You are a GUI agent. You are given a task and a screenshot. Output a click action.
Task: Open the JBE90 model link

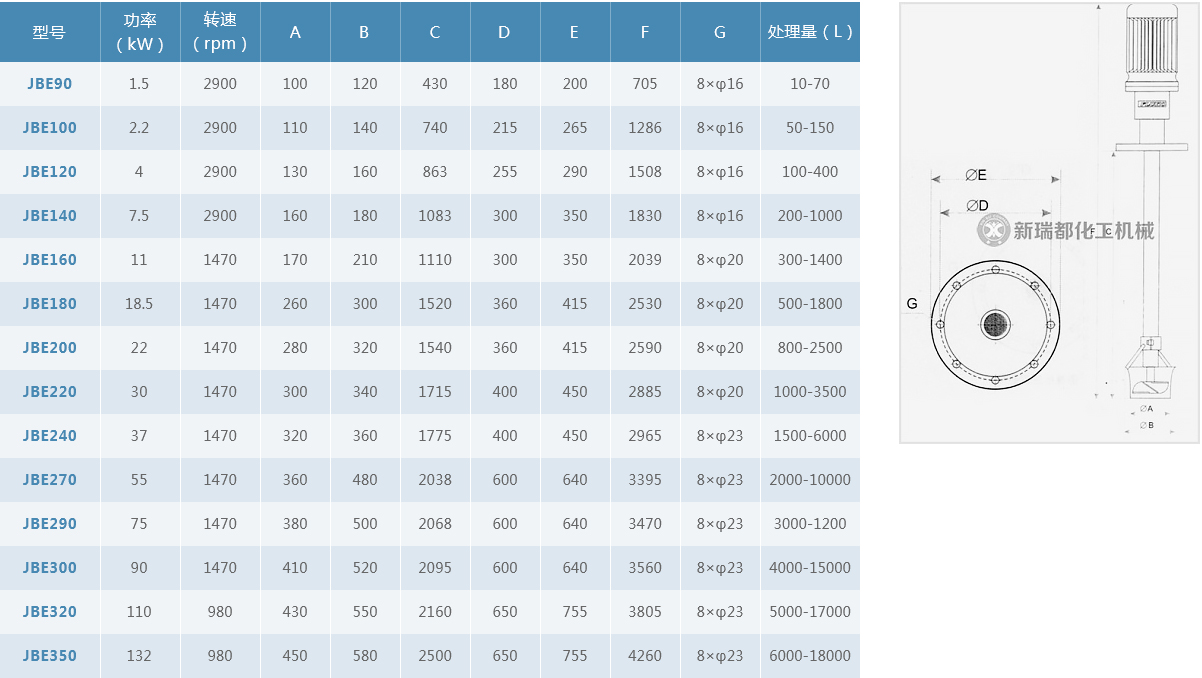coord(49,84)
